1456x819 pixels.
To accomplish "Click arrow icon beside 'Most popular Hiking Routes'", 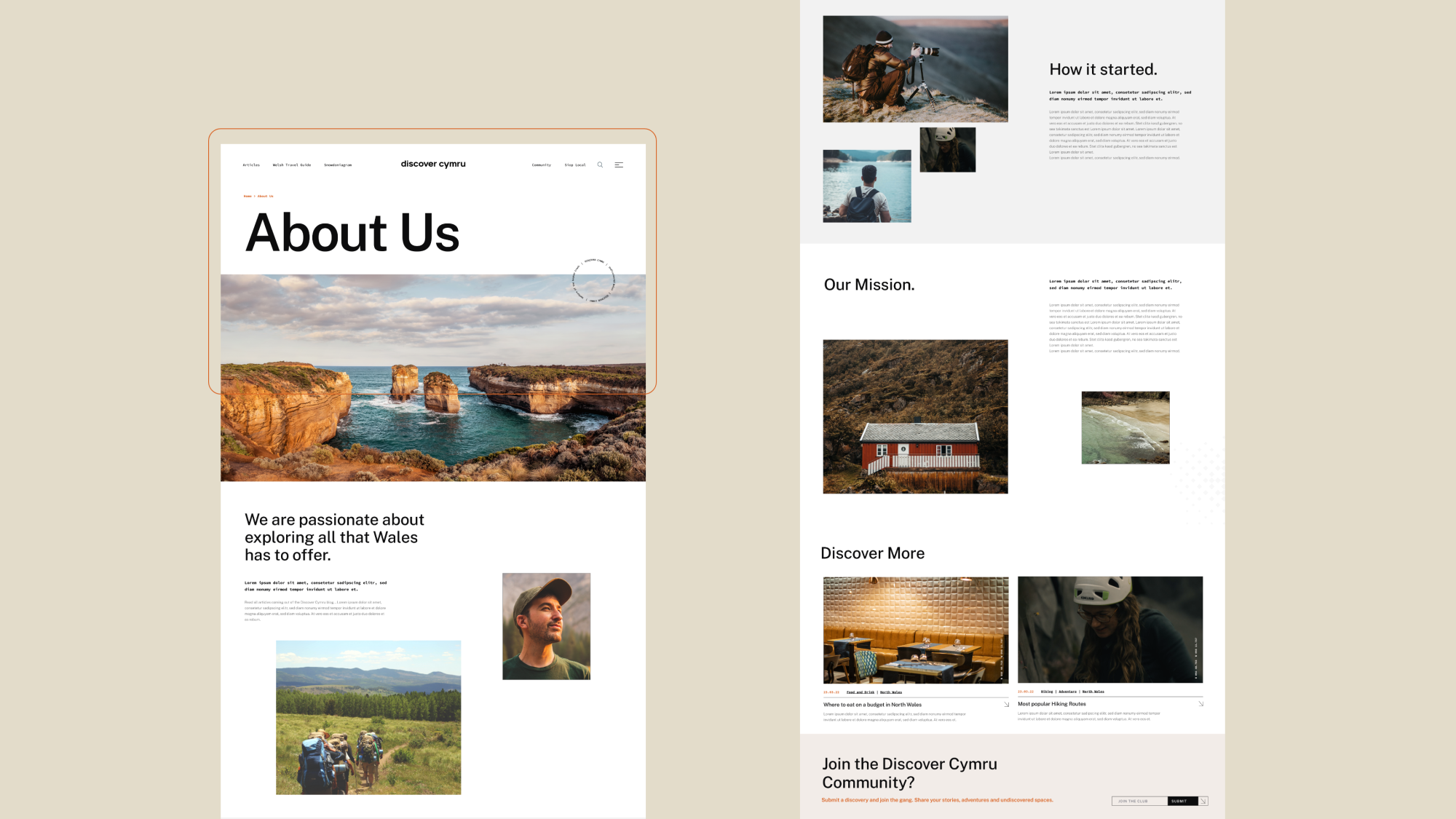I will coord(1200,704).
